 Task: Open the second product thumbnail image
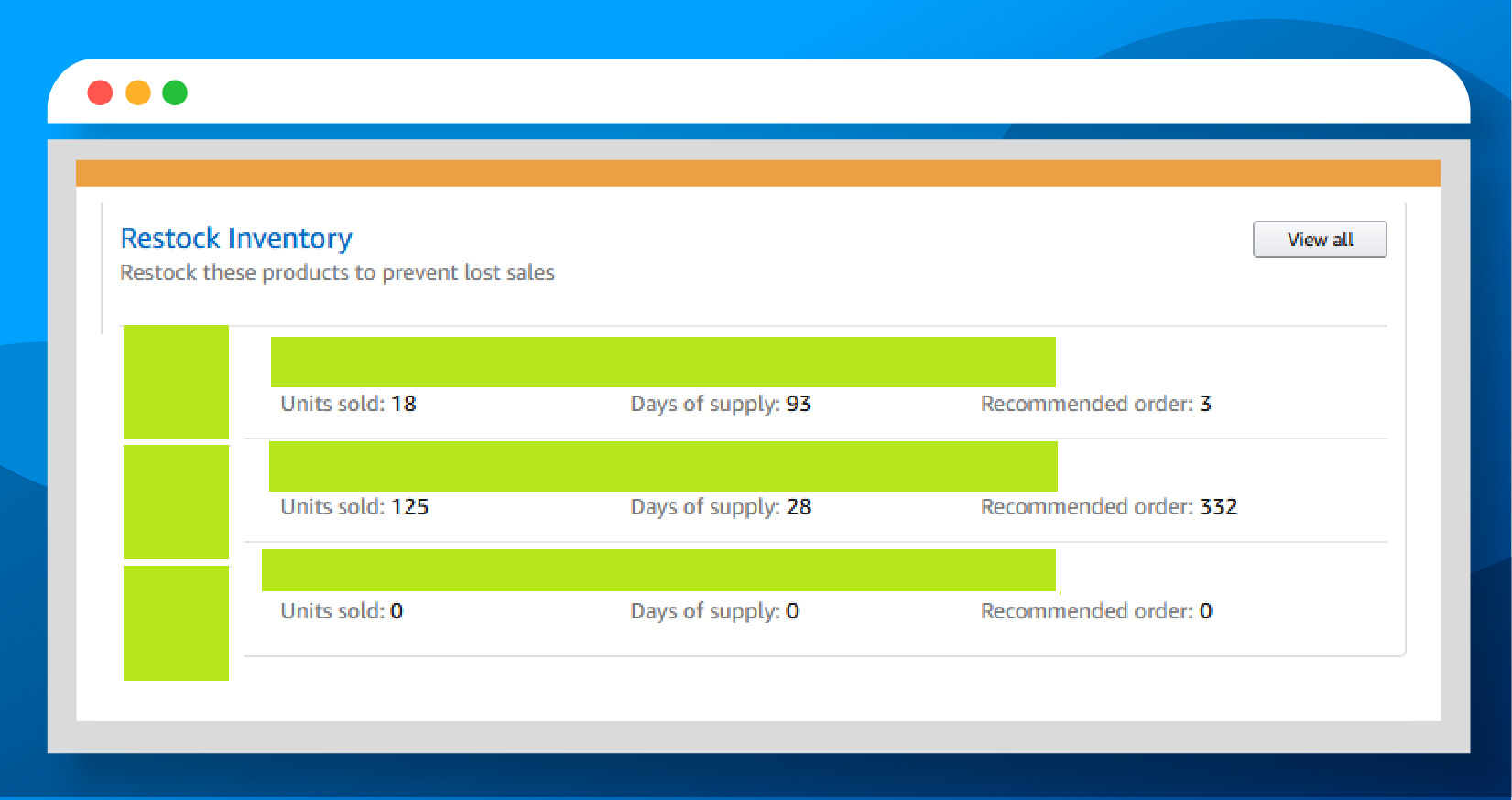[x=176, y=502]
